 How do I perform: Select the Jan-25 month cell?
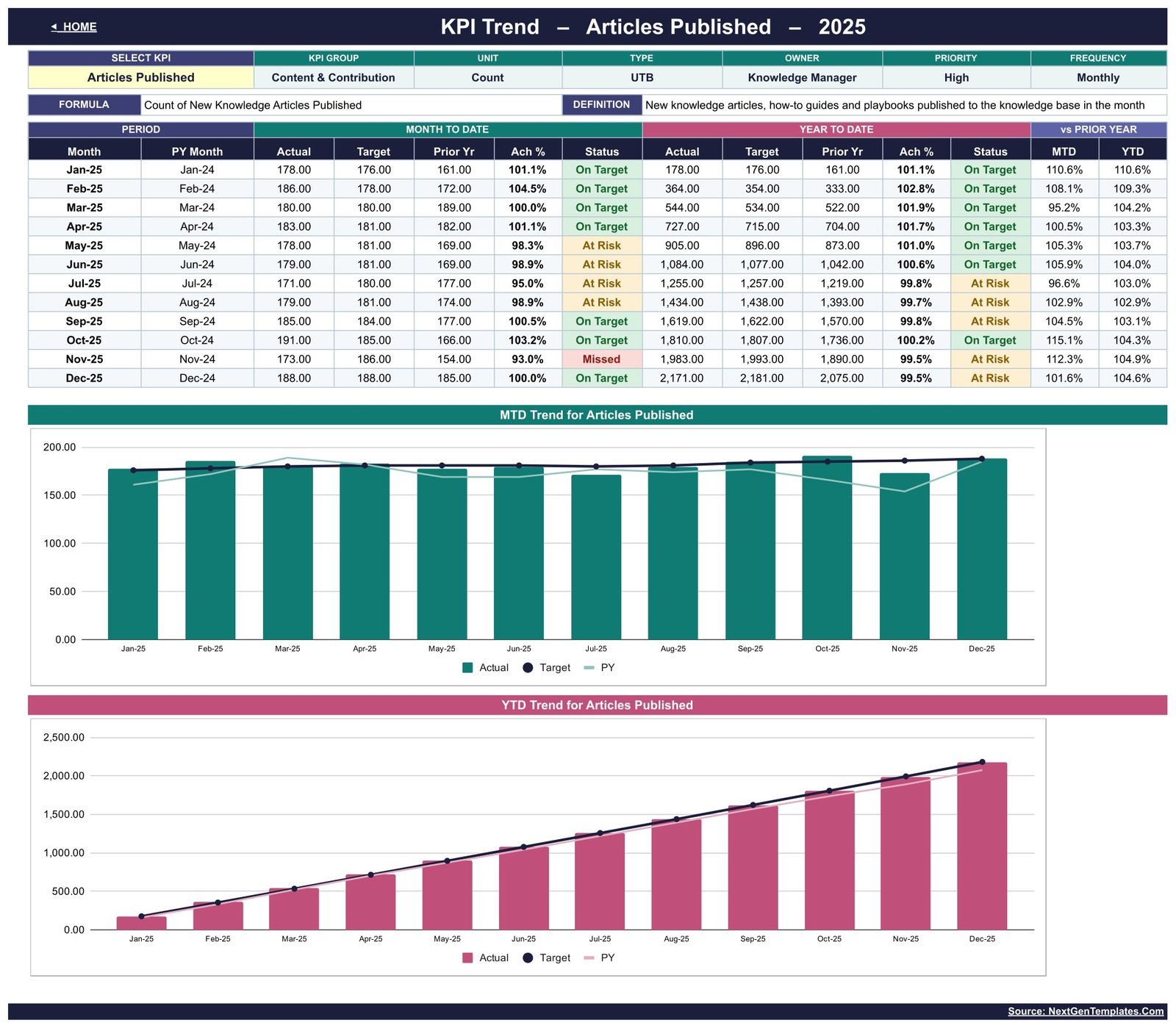pyautogui.click(x=85, y=170)
